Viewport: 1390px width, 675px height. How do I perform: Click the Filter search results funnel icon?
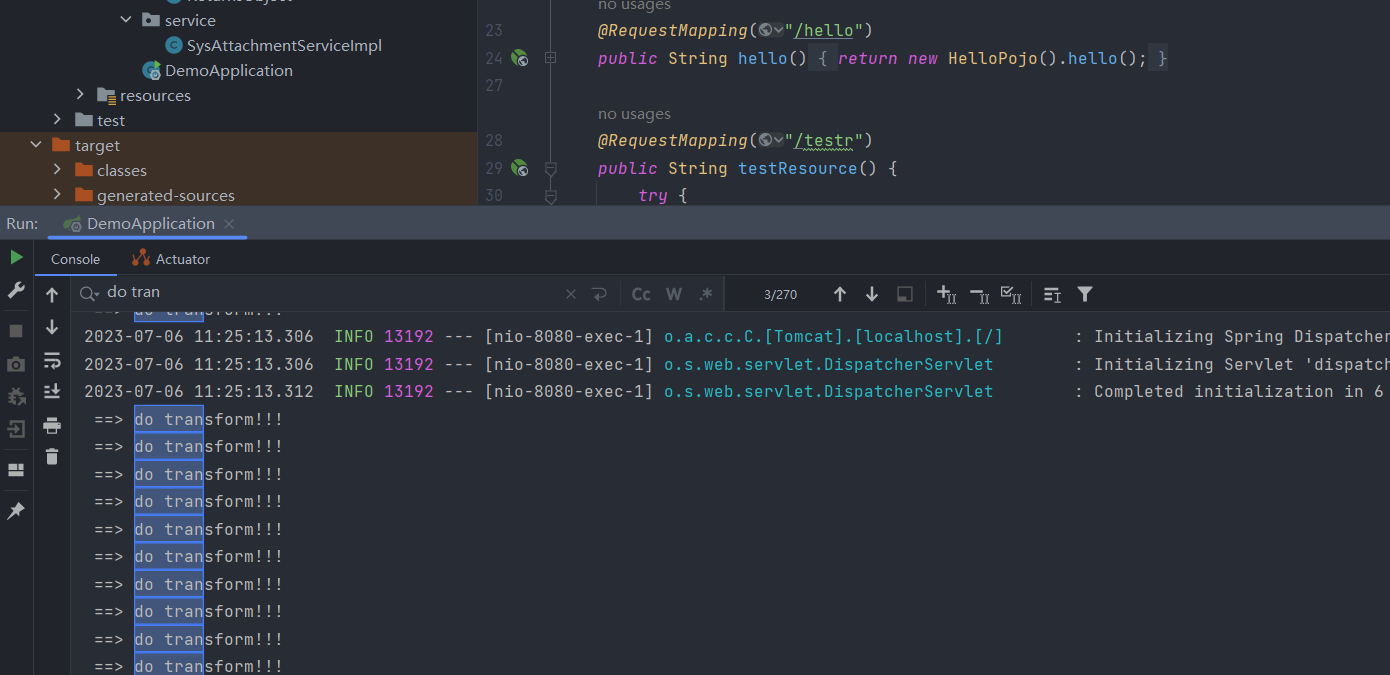click(1085, 294)
